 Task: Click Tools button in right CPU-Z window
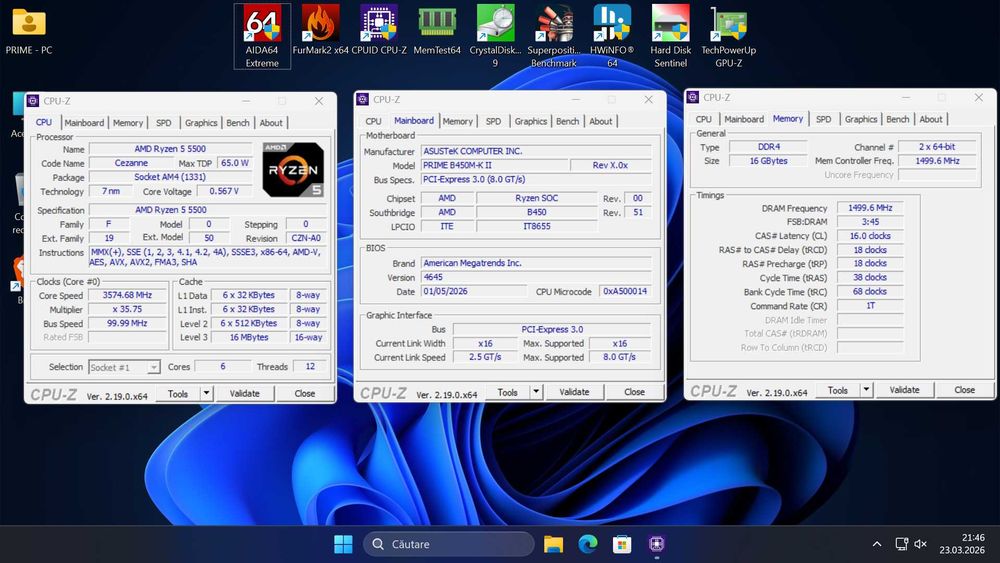click(x=838, y=390)
